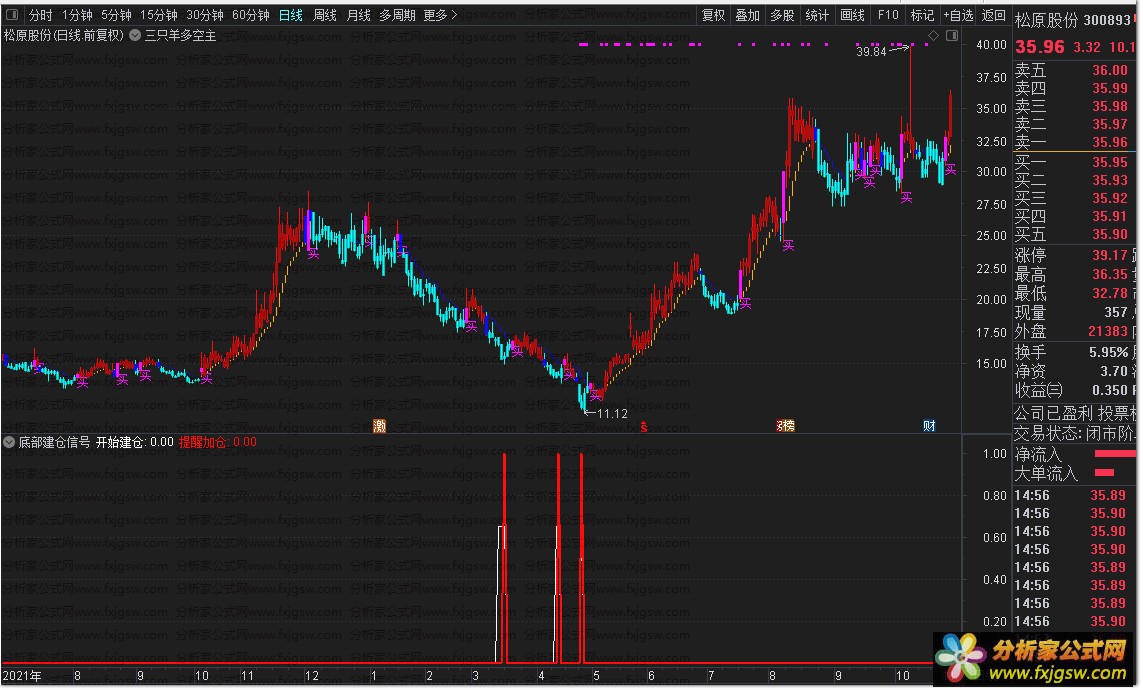This screenshot has height=690, width=1143.
Task: Select the 15分钟 period
Action: coord(158,15)
